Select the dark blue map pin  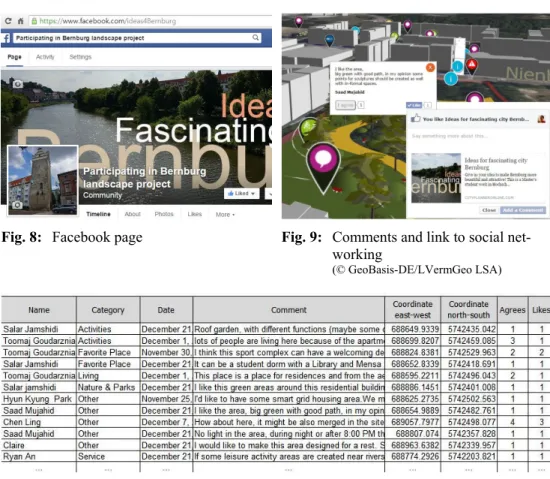tap(330, 40)
